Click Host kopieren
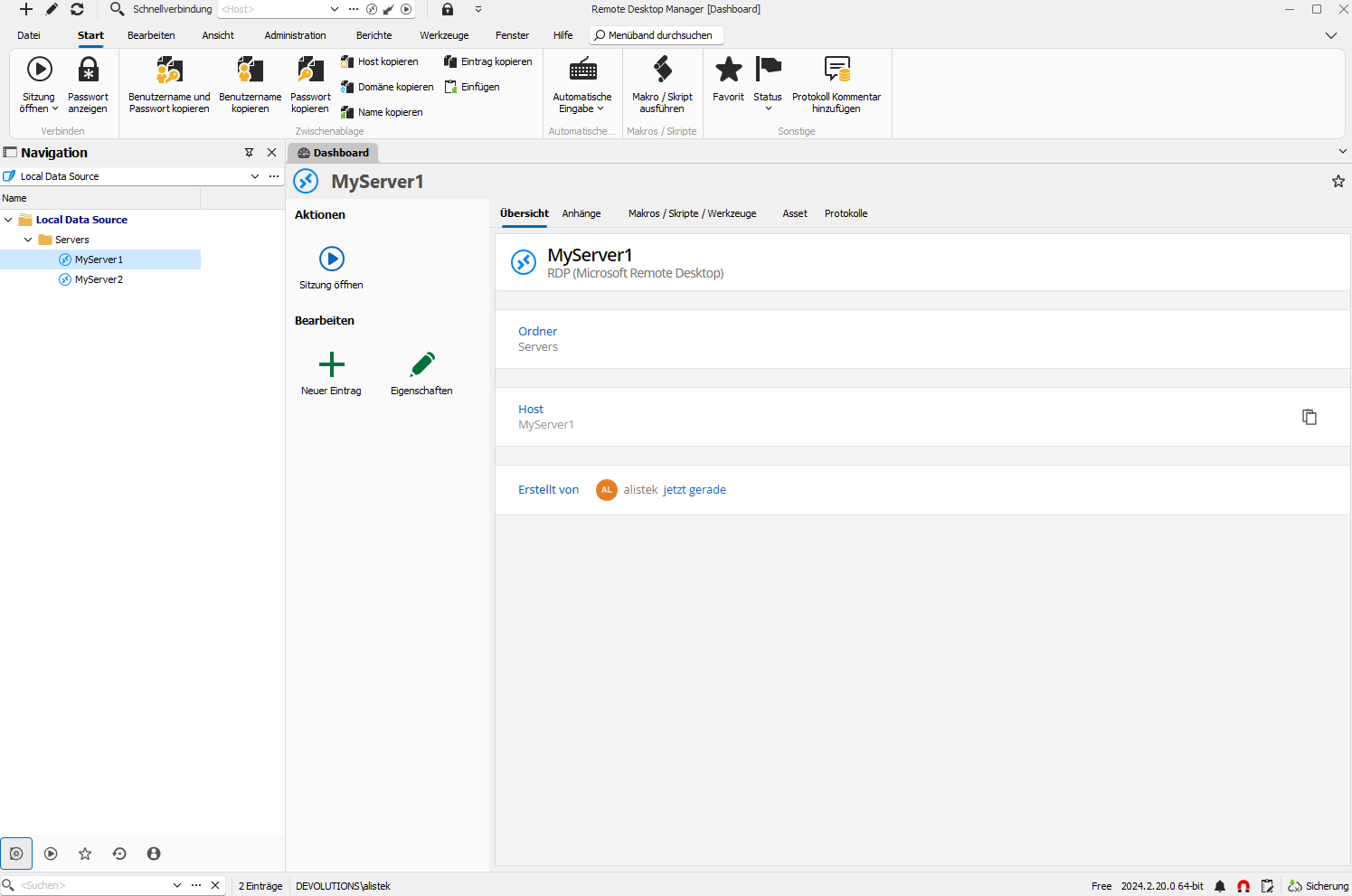The image size is (1352, 896). 380,61
